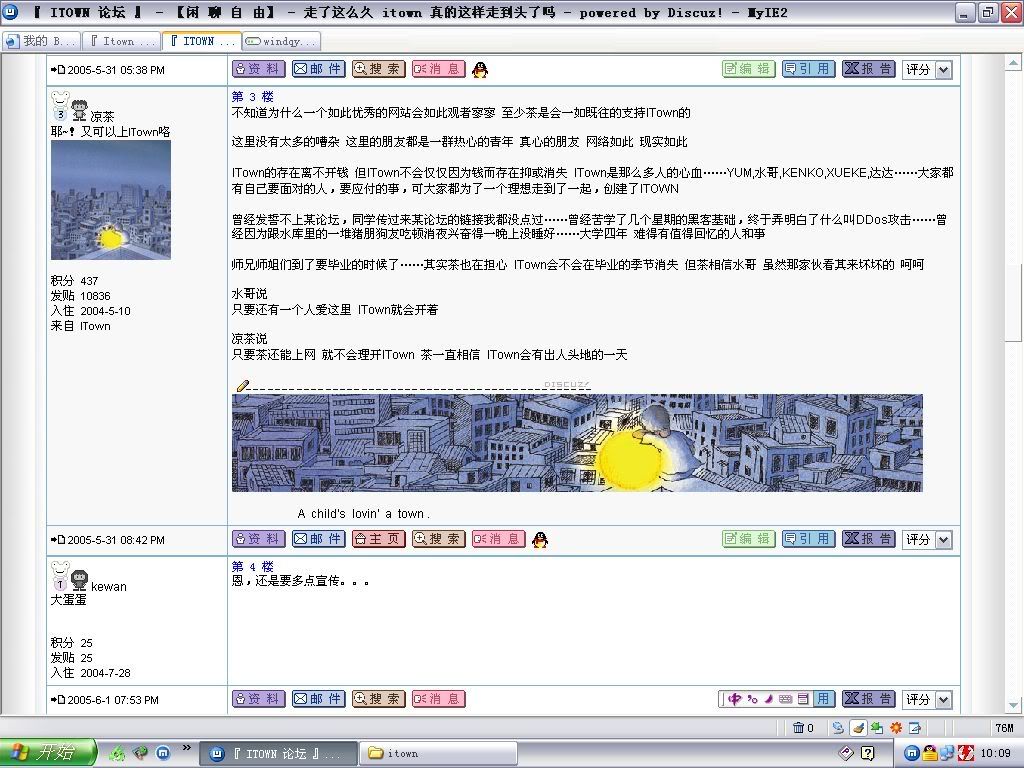This screenshot has height=768, width=1024.
Task: Open 评分 rating dropdown in 05:38 PM row
Action: pyautogui.click(x=927, y=69)
